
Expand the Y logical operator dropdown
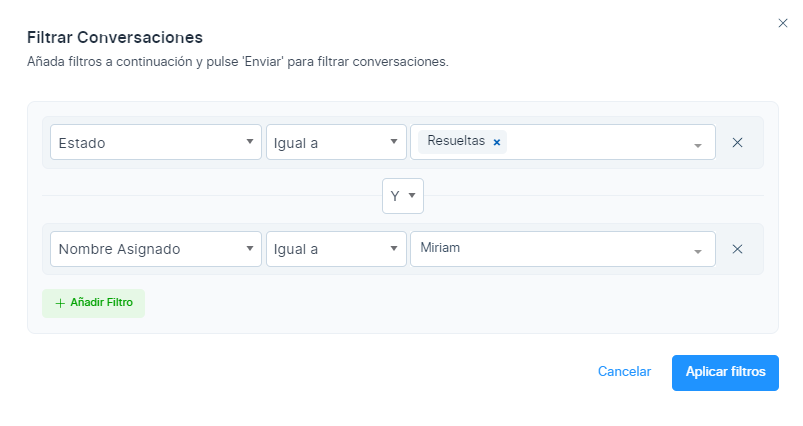402,196
